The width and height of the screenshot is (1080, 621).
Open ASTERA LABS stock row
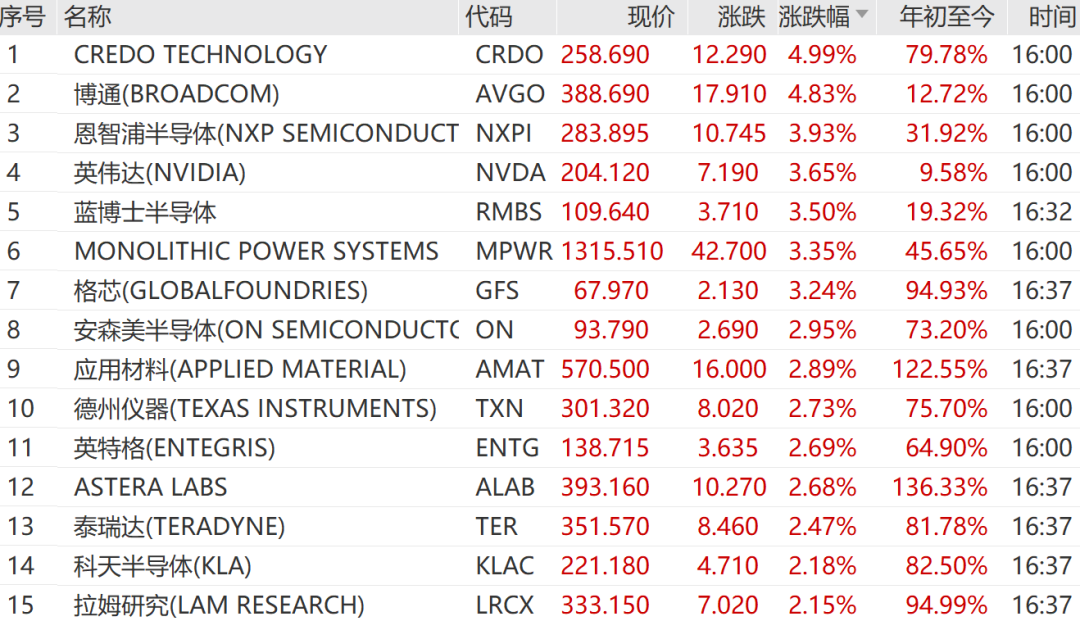tap(540, 487)
